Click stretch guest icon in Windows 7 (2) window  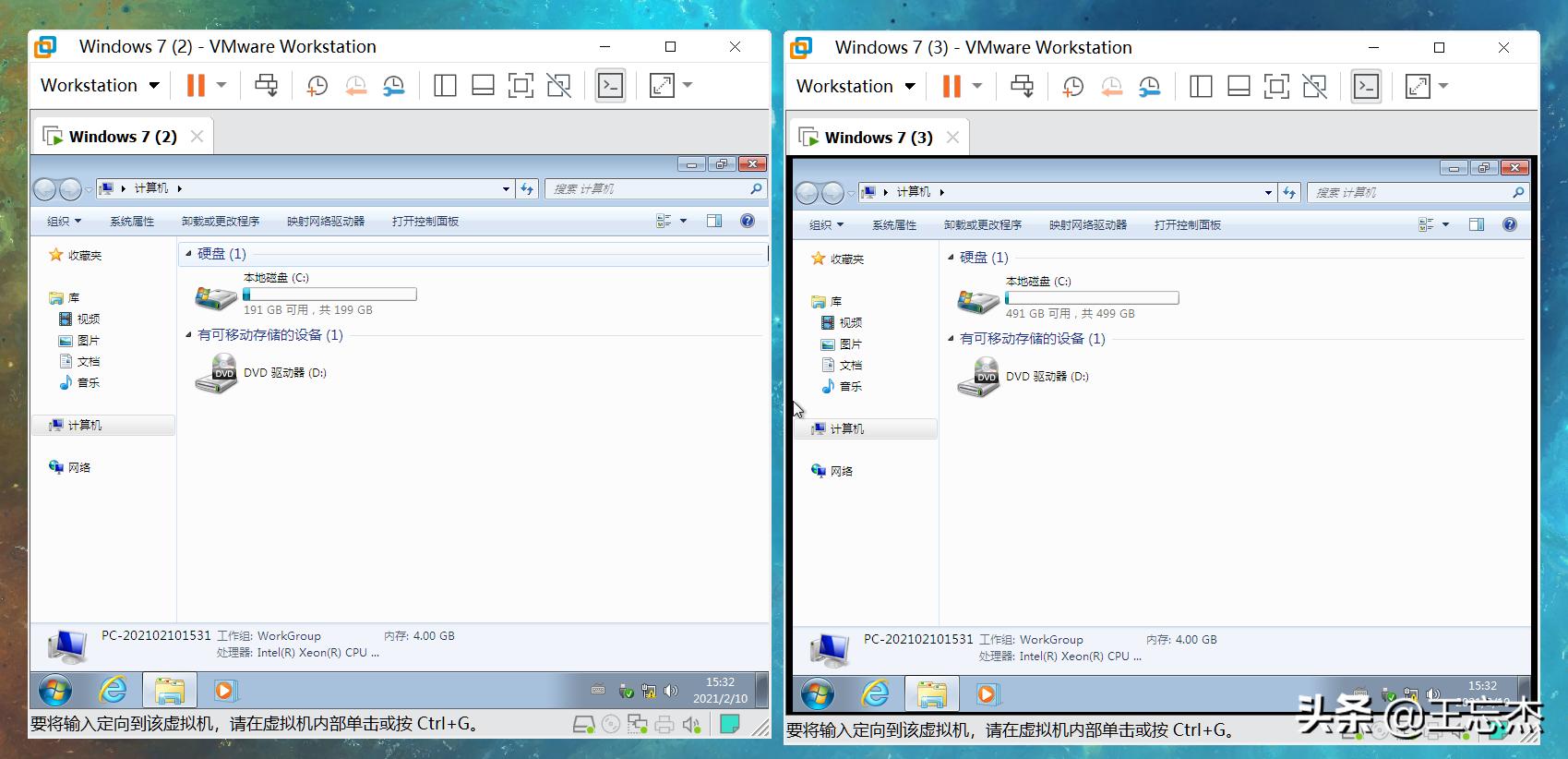click(663, 86)
